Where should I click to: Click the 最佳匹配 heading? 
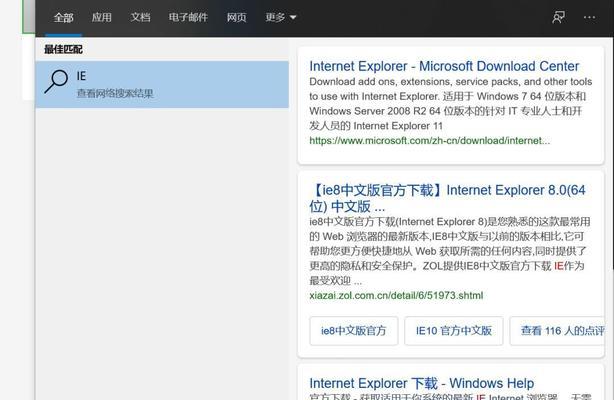[x=63, y=49]
